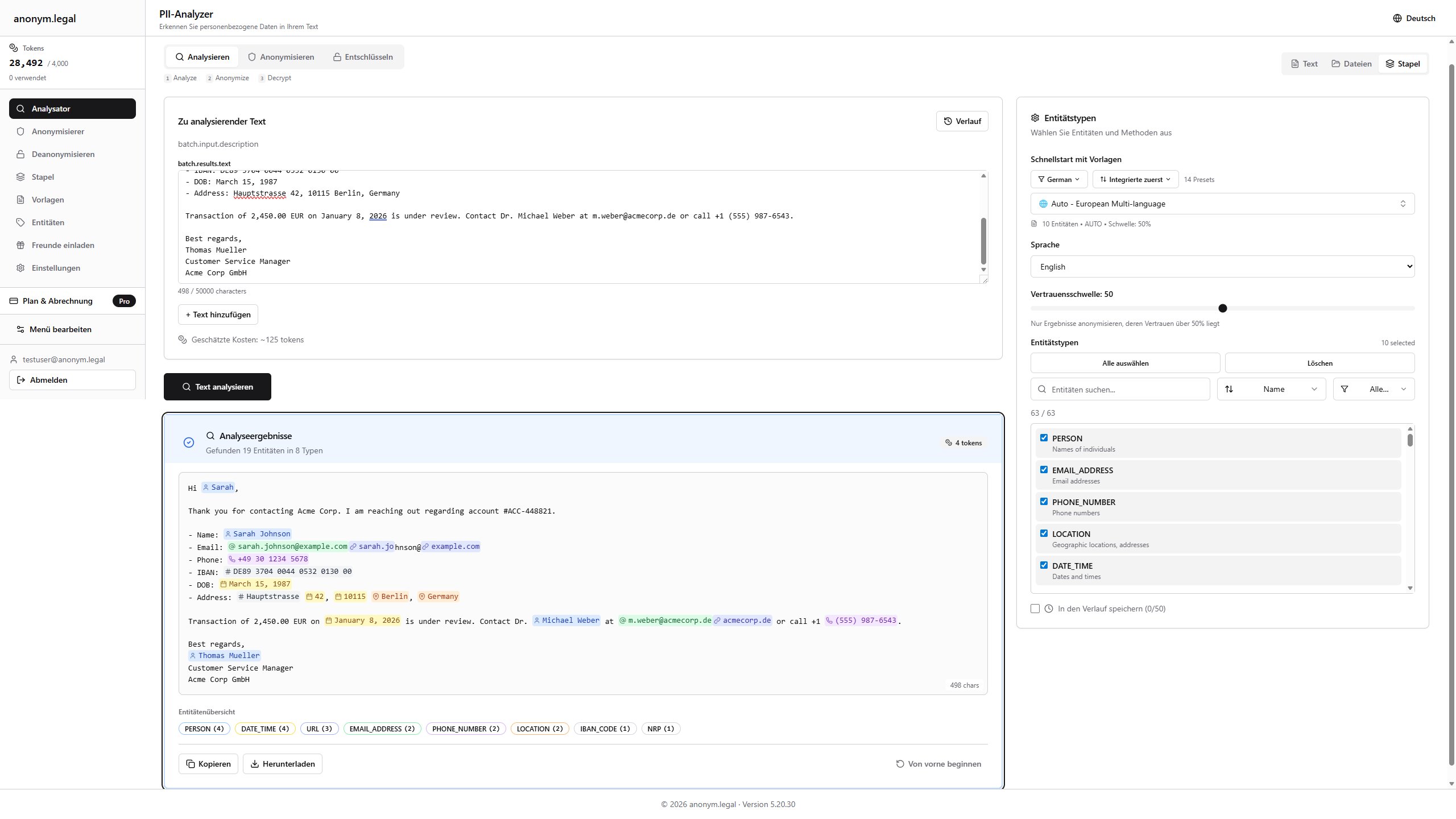This screenshot has height=819, width=1456.
Task: Click the Text analysieren button
Action: click(217, 386)
